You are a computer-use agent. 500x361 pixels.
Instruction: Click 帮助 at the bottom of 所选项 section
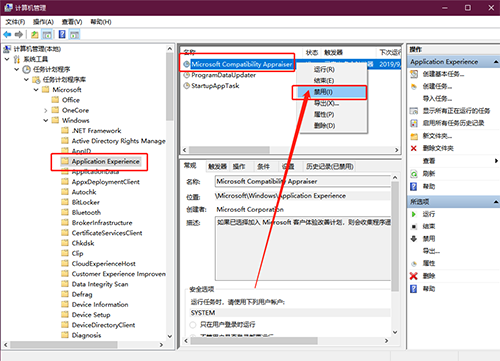(429, 289)
